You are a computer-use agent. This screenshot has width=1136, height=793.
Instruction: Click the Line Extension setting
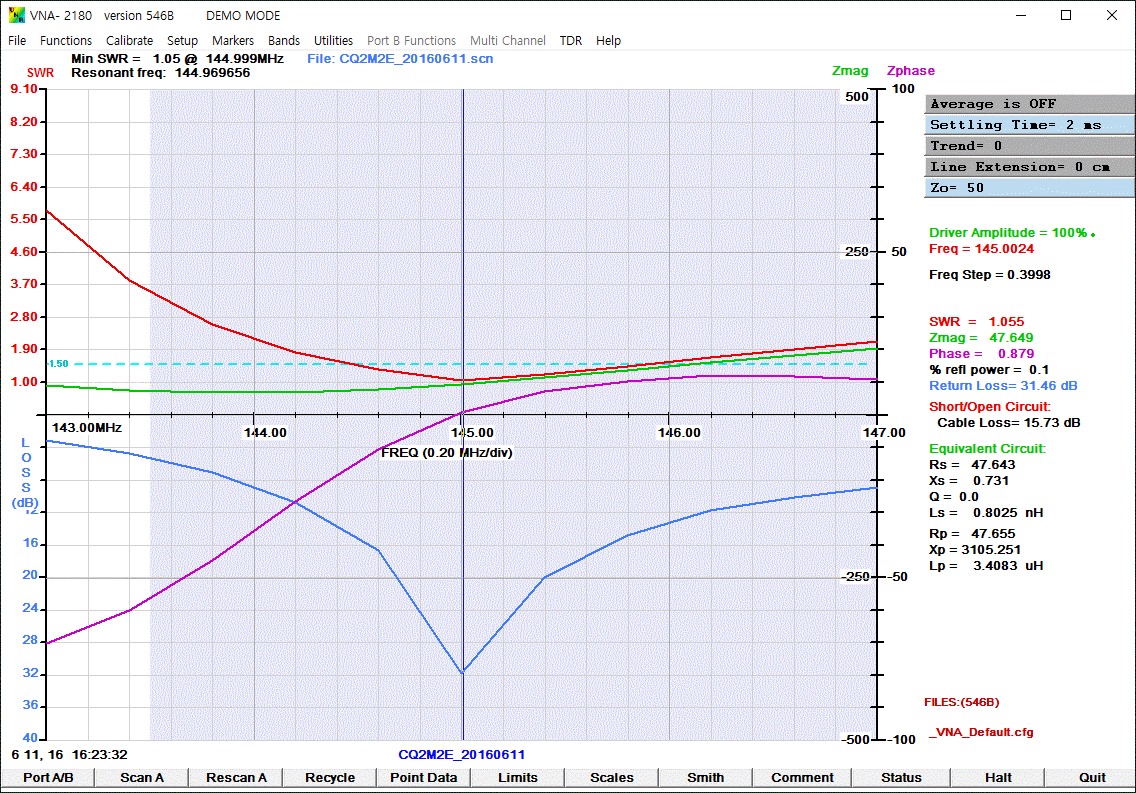pyautogui.click(x=1030, y=167)
